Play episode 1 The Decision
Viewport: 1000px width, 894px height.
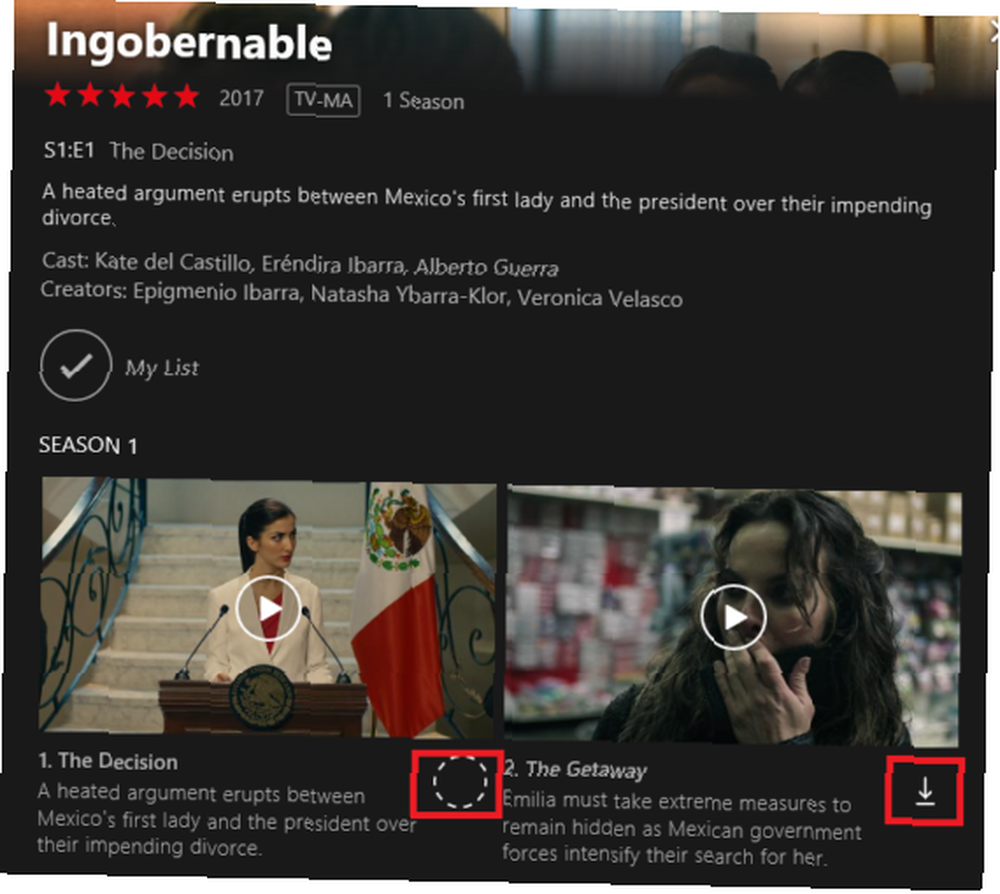click(x=268, y=608)
